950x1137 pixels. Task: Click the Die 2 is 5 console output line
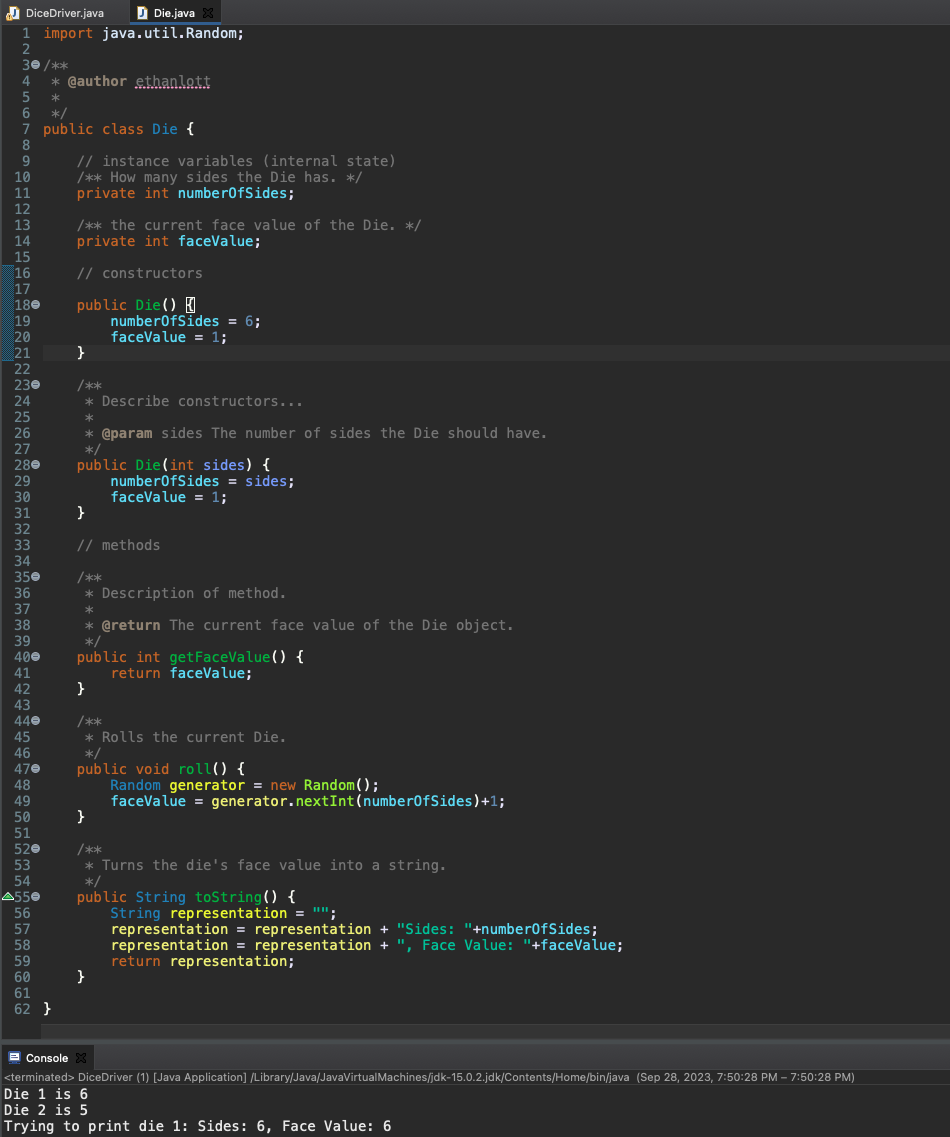pyautogui.click(x=45, y=1110)
